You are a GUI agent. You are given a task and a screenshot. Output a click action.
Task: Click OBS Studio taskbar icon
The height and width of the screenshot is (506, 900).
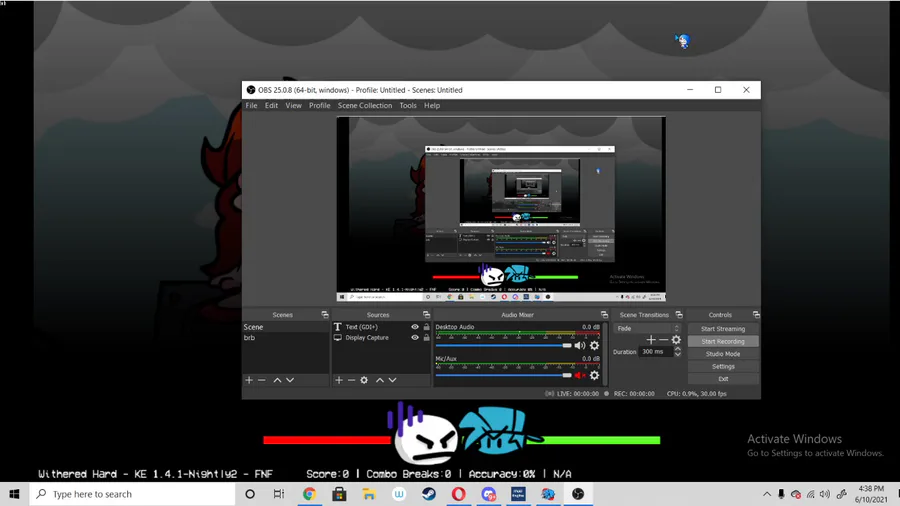[x=578, y=494]
